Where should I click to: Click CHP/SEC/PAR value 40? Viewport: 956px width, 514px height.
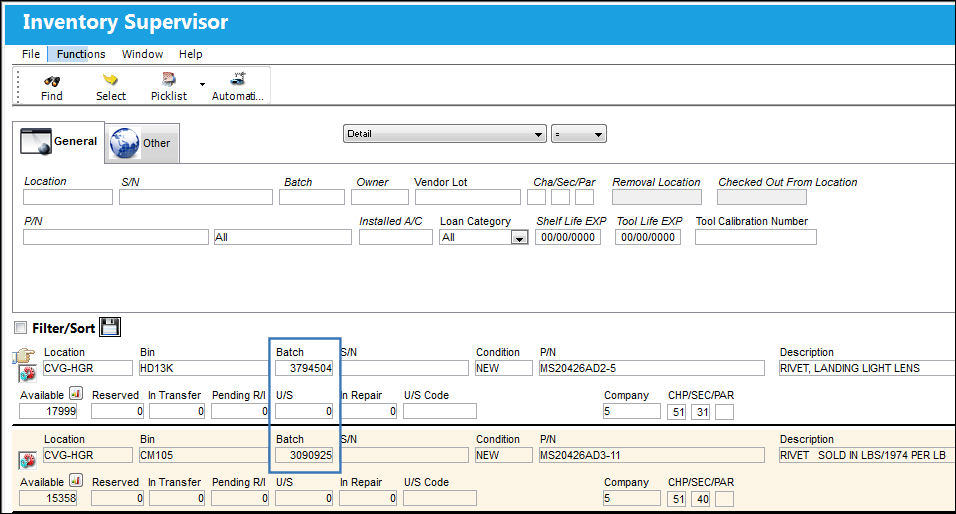pyautogui.click(x=702, y=499)
